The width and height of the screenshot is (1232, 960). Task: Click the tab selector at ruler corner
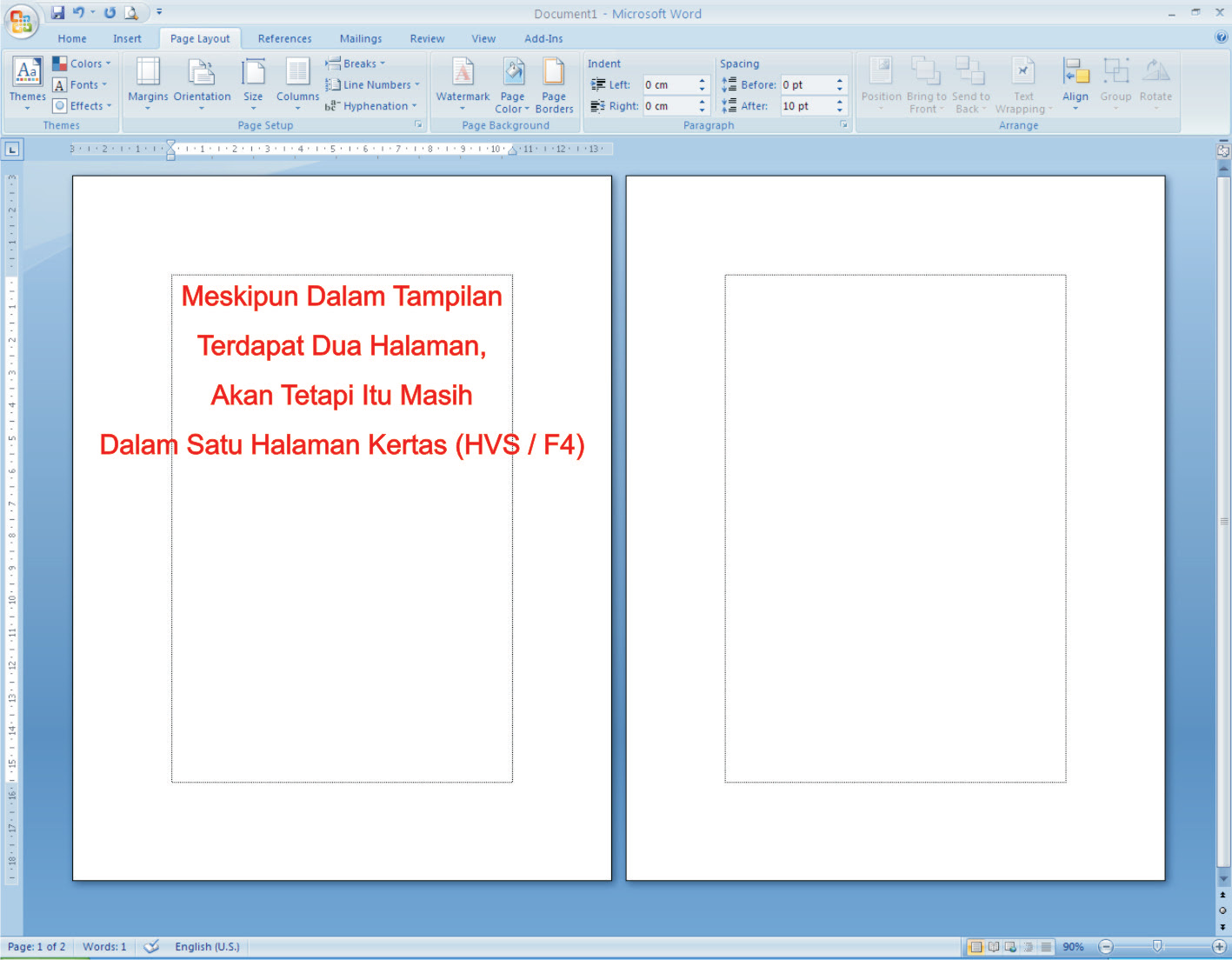pos(12,150)
